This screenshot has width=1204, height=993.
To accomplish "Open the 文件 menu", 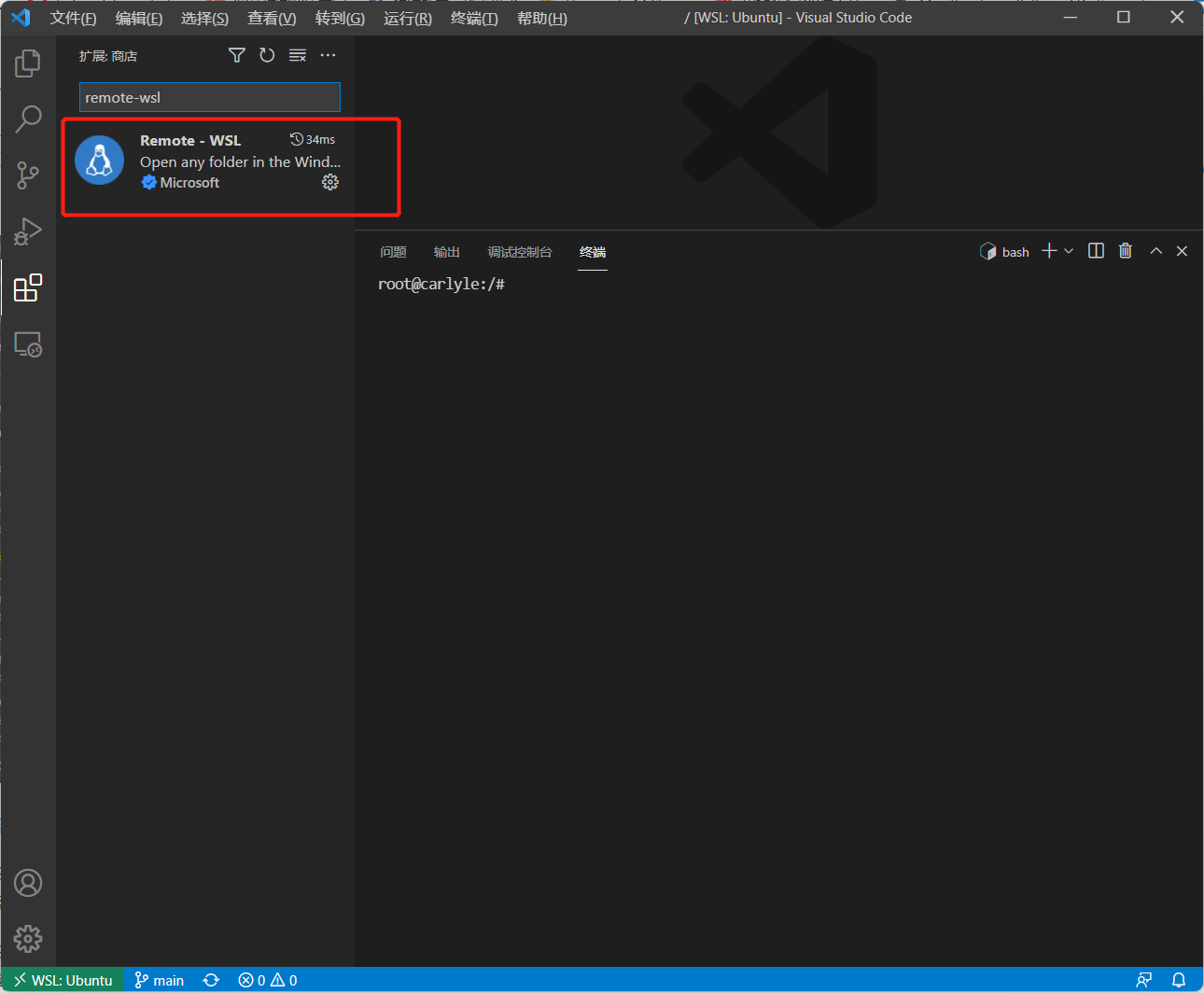I will [x=73, y=18].
